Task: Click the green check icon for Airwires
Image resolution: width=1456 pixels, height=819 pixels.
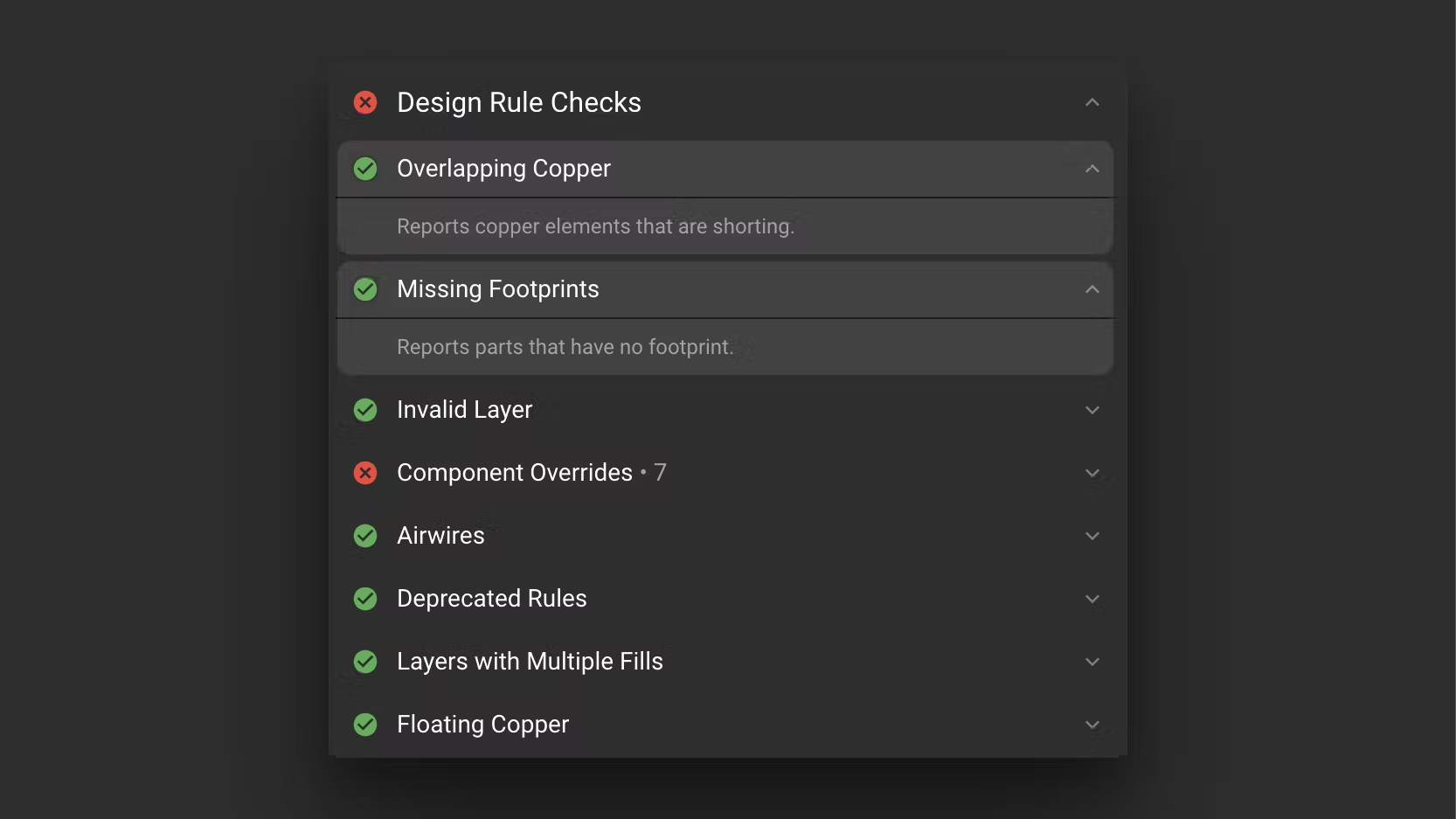Action: pos(365,535)
